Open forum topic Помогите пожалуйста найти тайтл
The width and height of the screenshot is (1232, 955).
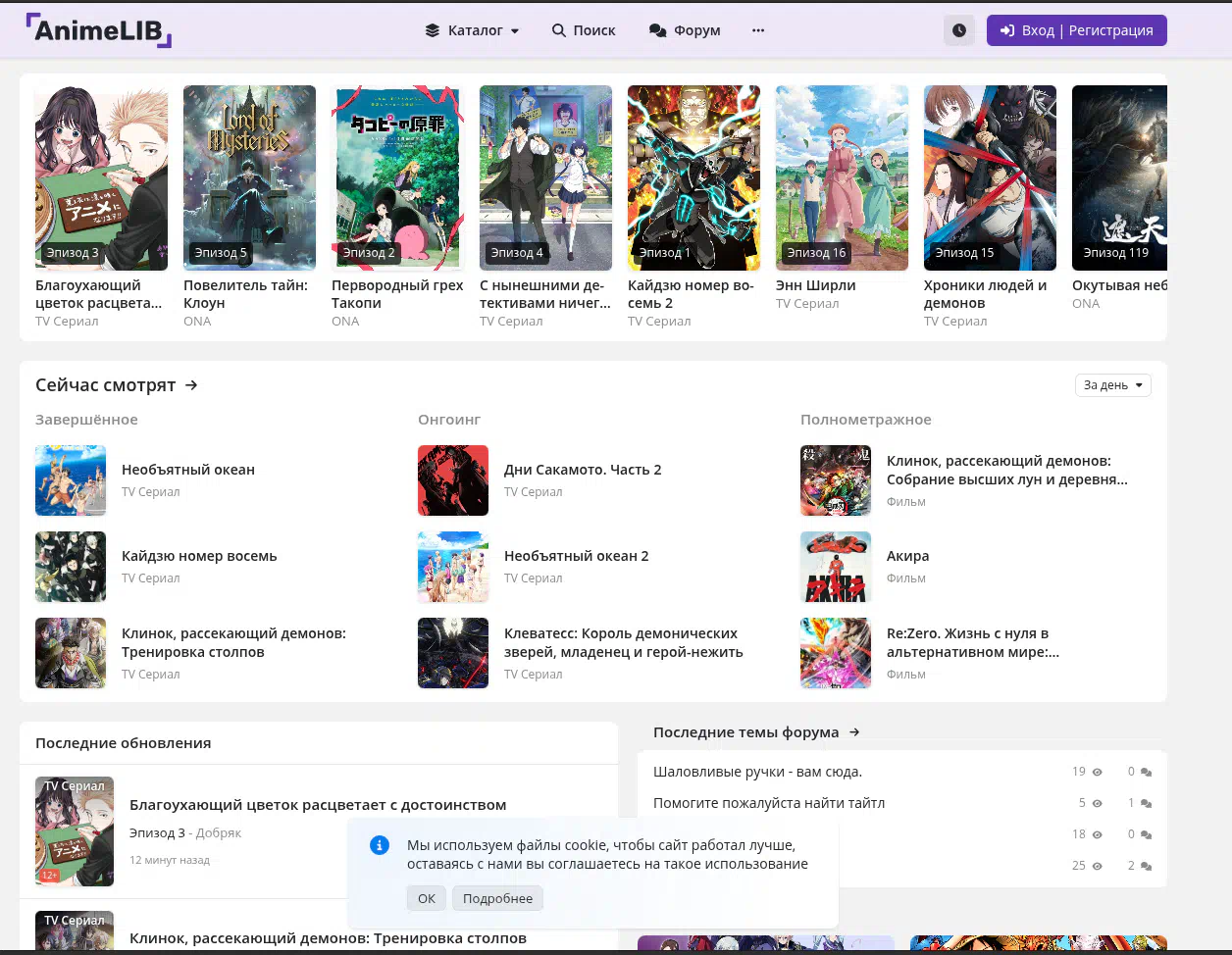click(769, 803)
